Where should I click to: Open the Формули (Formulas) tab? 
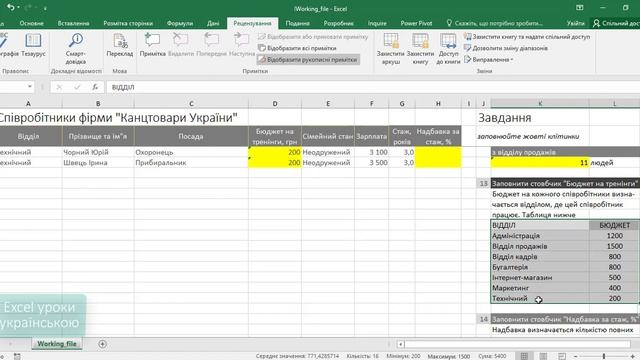click(180, 23)
